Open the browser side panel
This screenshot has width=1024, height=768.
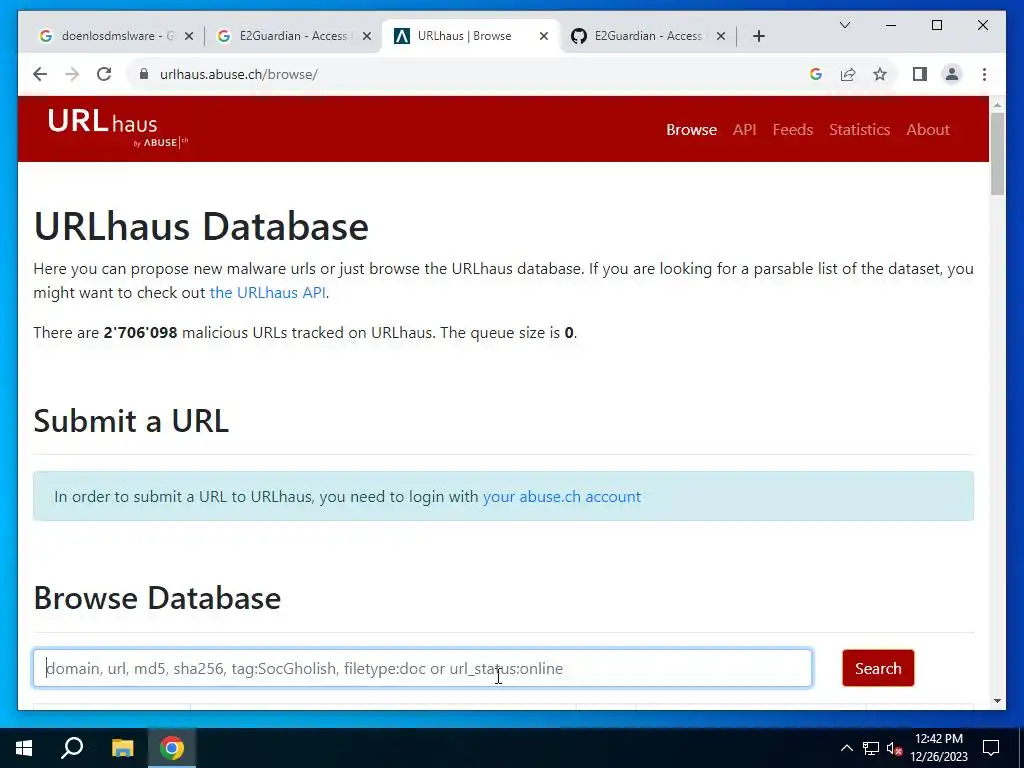coord(920,74)
